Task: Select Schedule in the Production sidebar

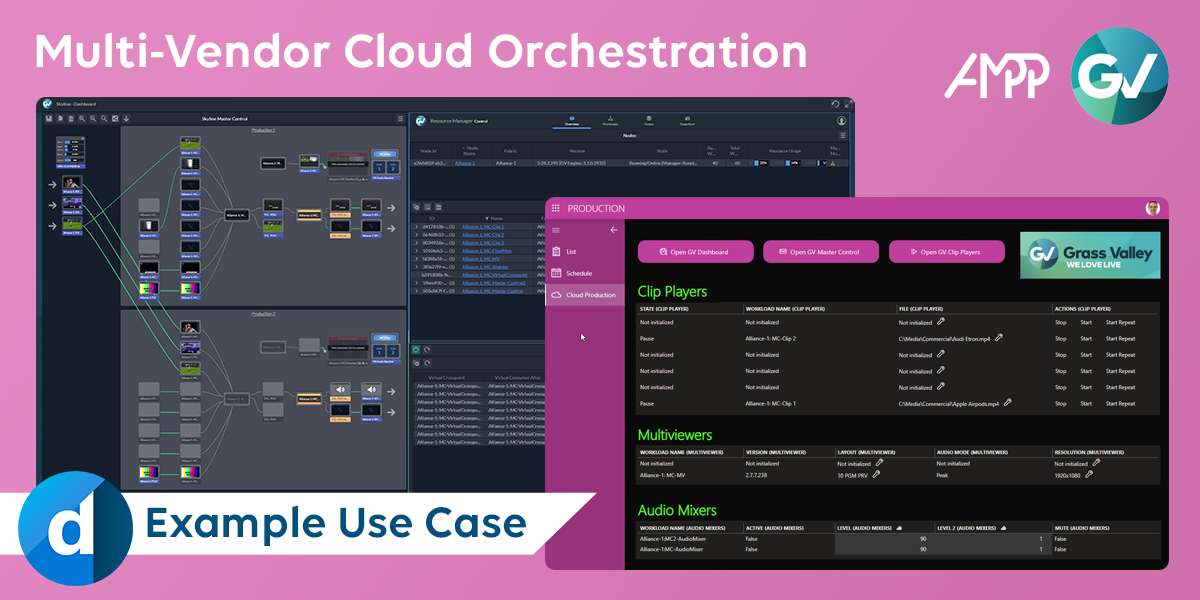Action: coord(578,273)
